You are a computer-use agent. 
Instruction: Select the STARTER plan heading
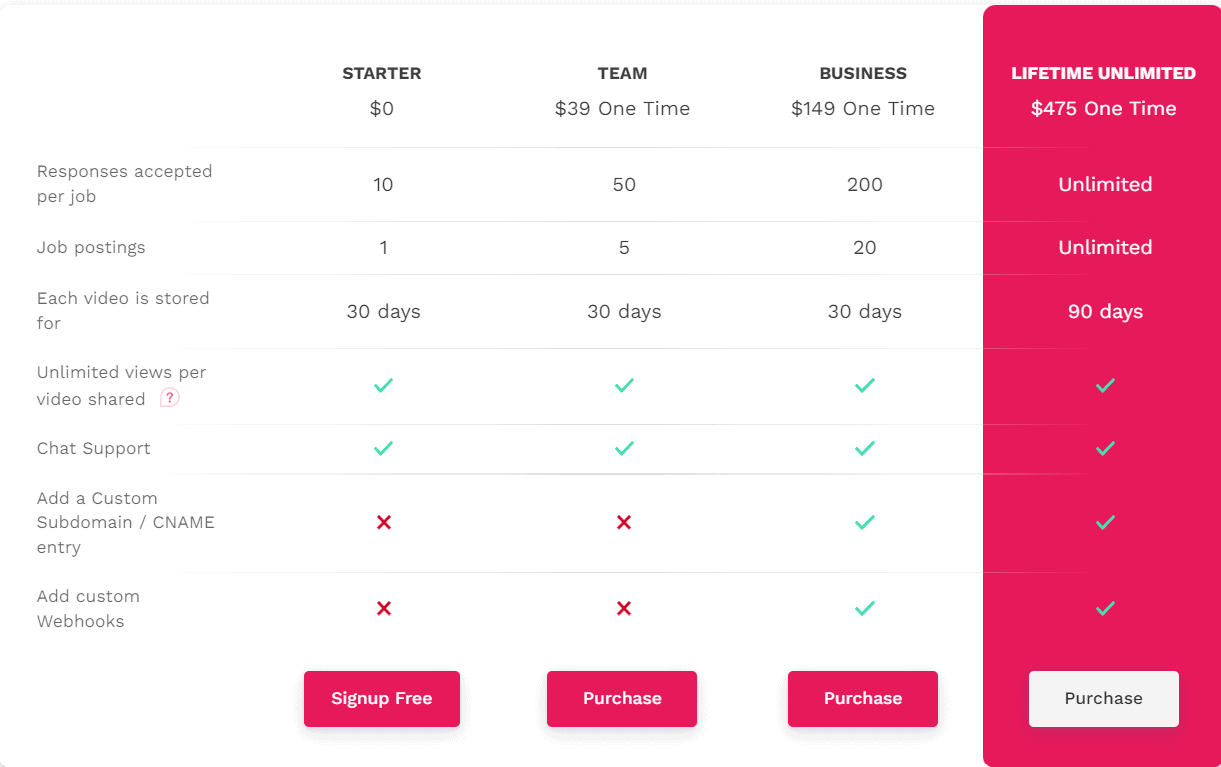click(x=382, y=73)
